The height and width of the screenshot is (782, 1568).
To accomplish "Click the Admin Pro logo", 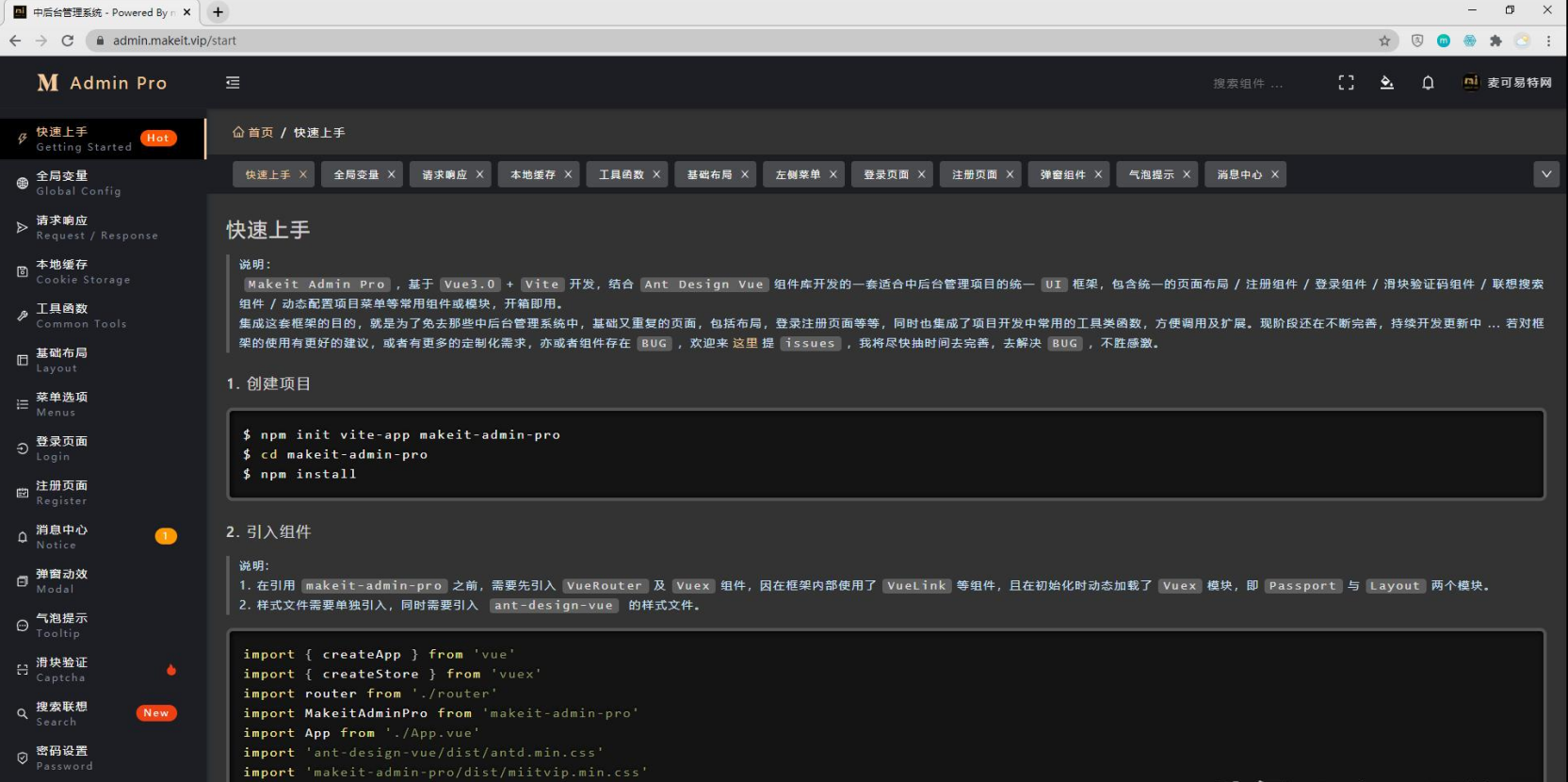I will coord(102,83).
